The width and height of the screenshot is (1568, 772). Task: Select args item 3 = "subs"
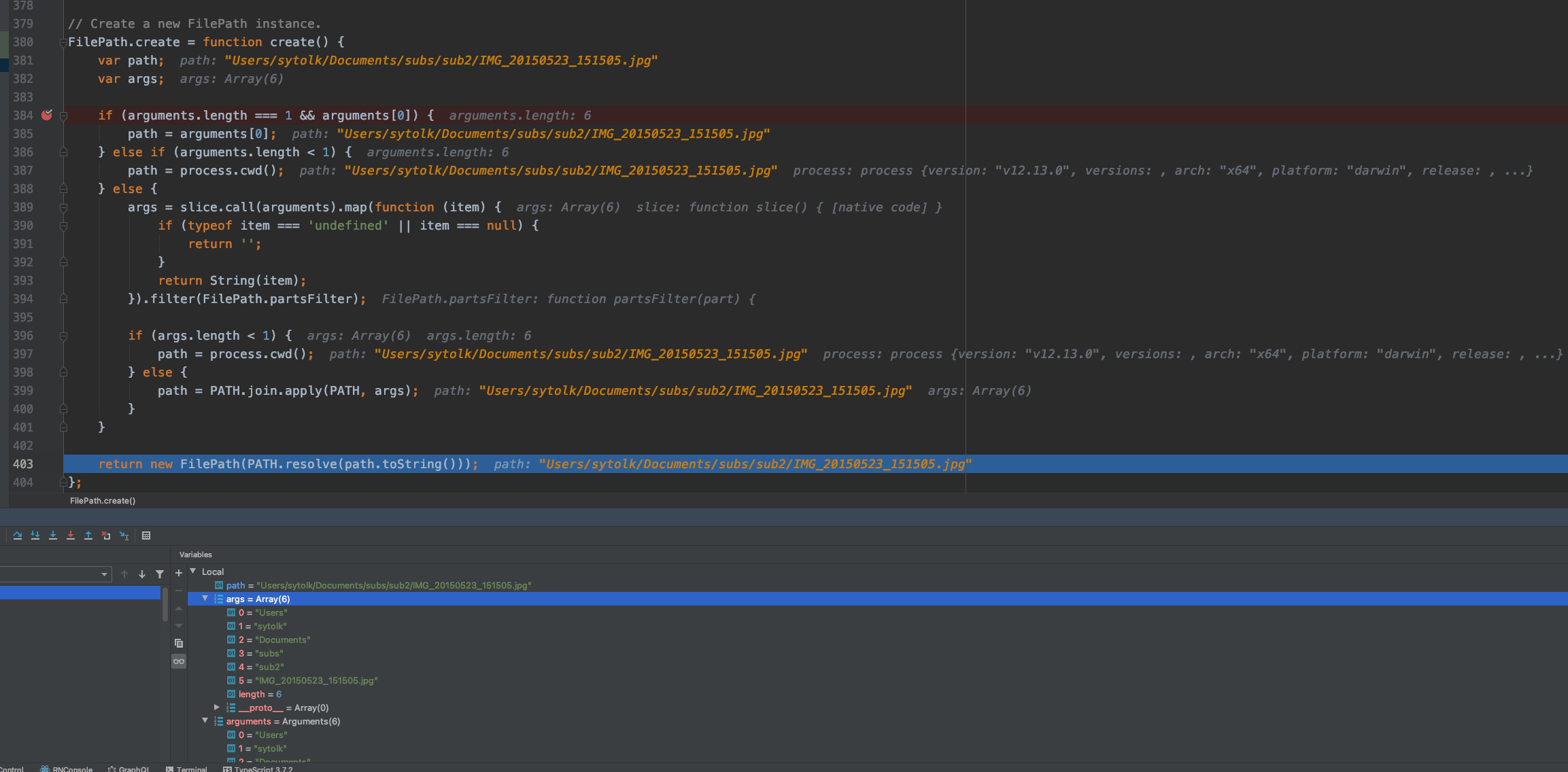click(877, 653)
